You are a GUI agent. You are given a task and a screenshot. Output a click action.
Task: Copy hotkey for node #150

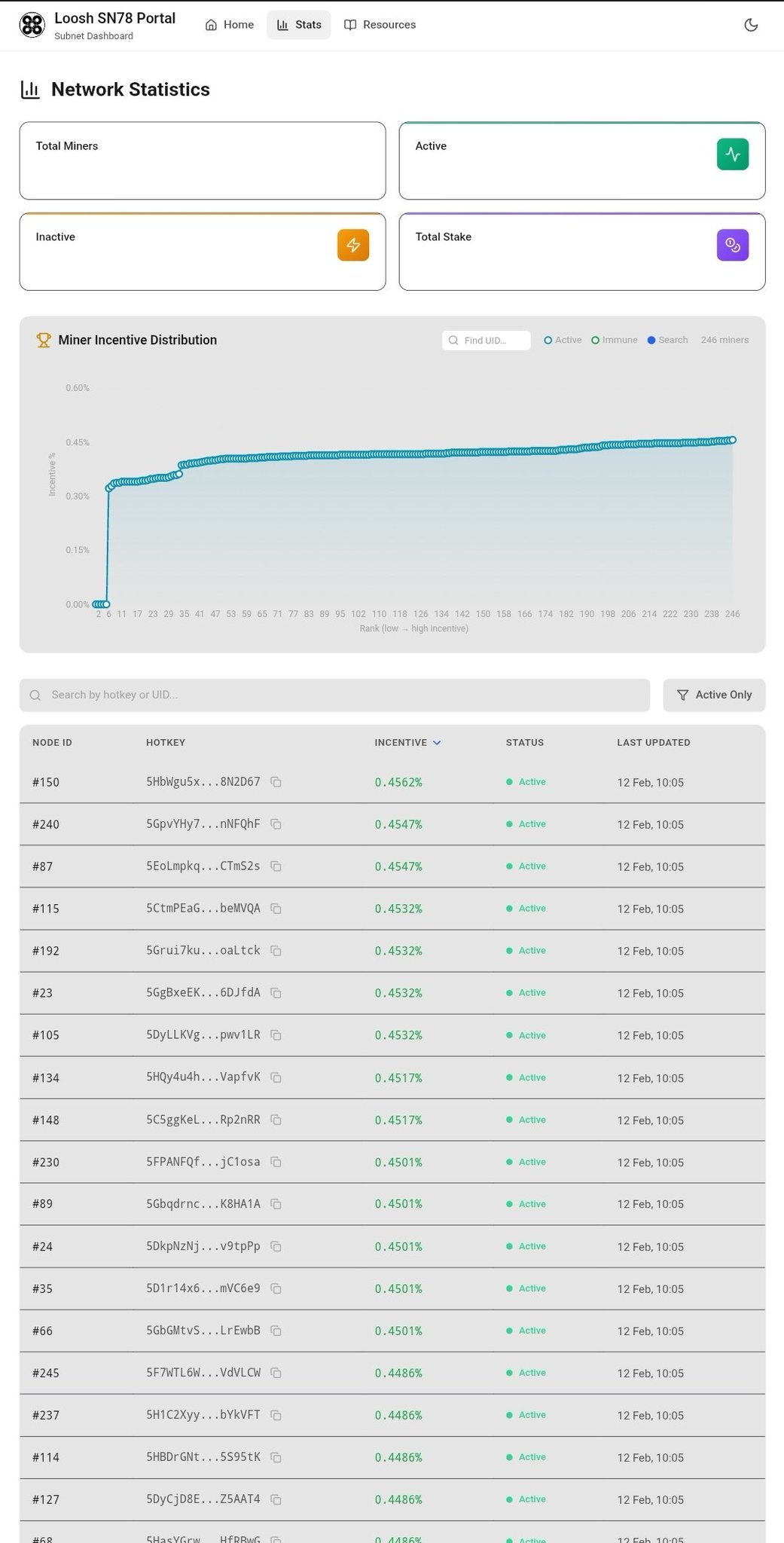click(x=276, y=782)
